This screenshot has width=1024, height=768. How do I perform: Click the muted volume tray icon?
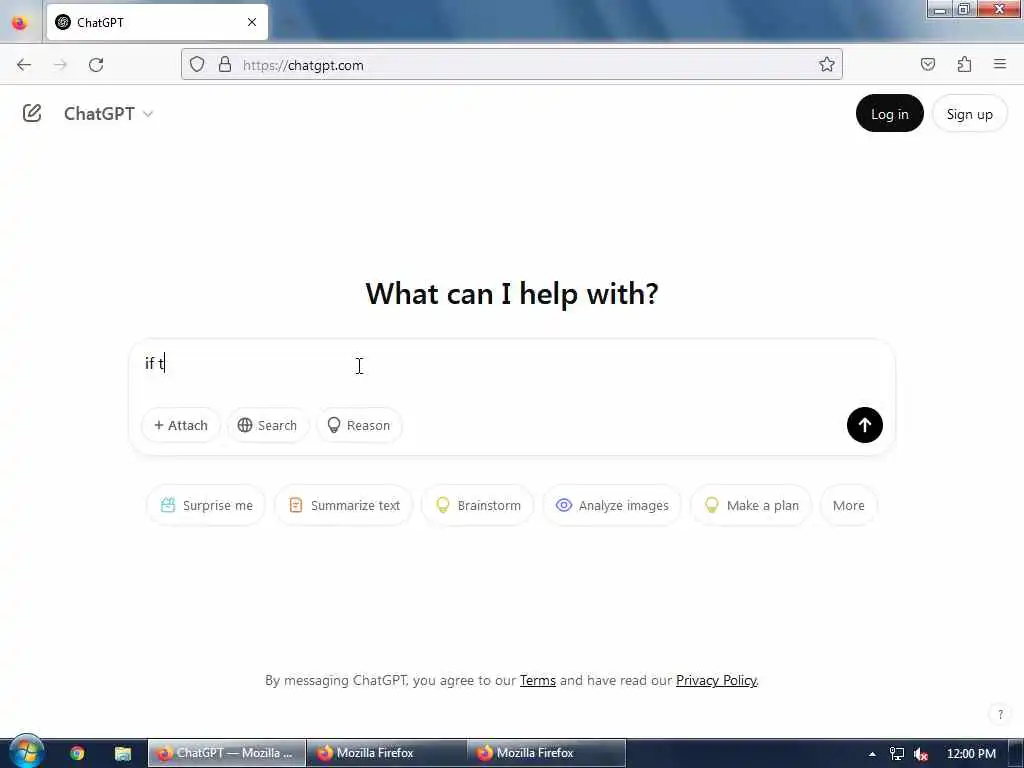pos(921,754)
